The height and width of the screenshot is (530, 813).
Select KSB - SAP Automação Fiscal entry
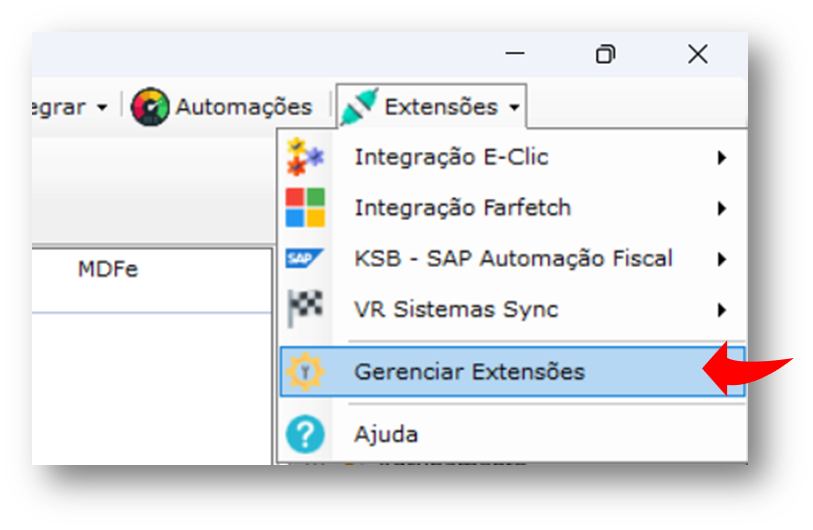pos(512,258)
